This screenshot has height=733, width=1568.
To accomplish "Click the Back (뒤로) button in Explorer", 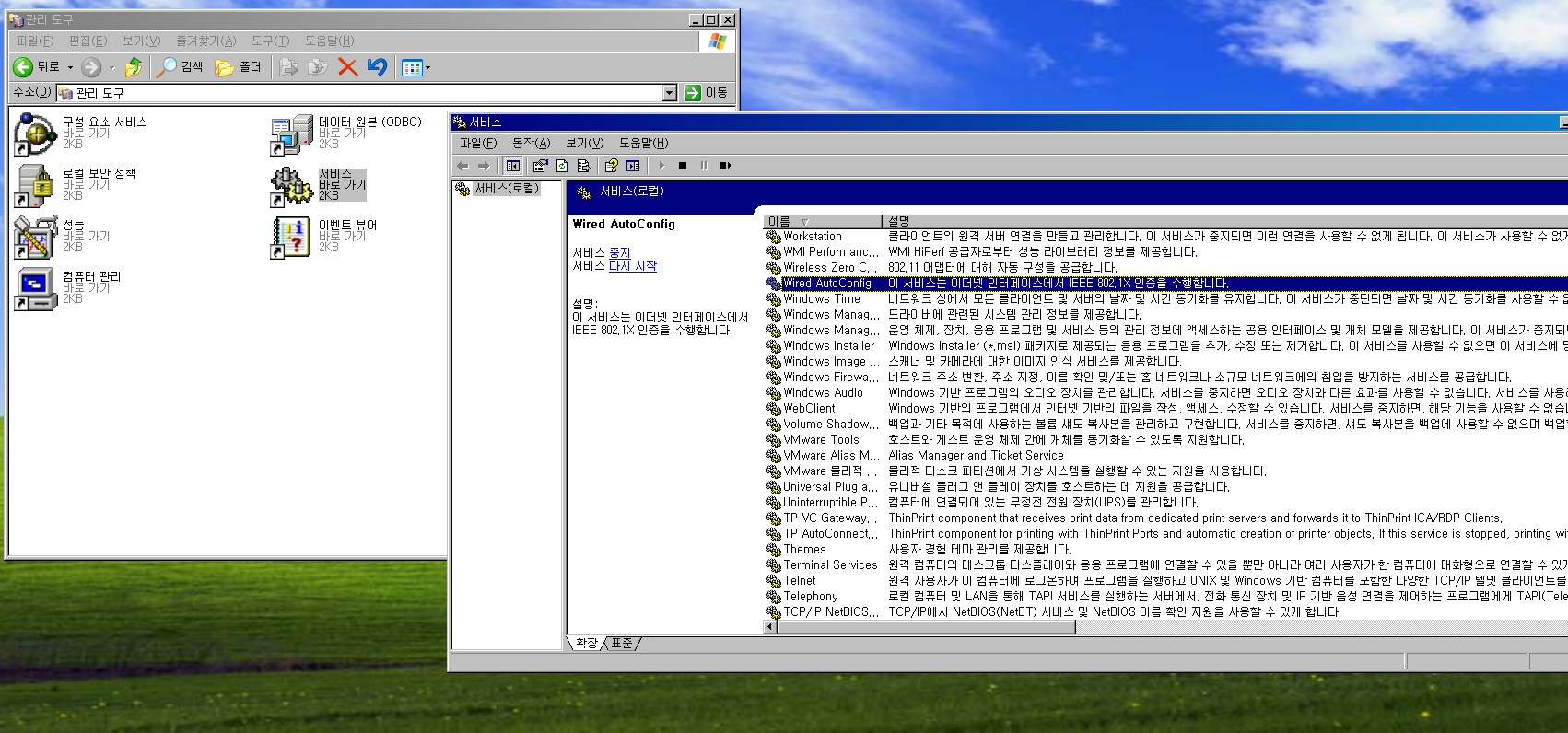I will [x=37, y=67].
